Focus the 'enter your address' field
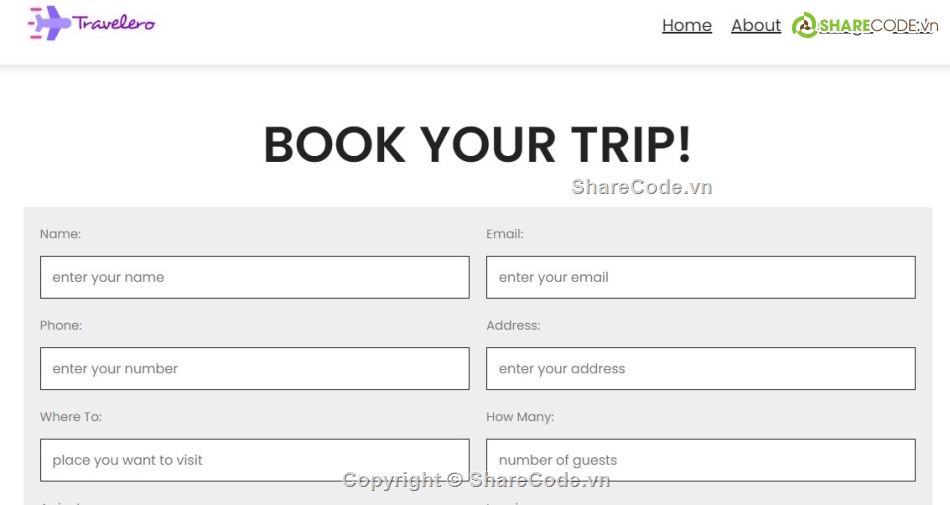The height and width of the screenshot is (505, 950). click(x=700, y=369)
